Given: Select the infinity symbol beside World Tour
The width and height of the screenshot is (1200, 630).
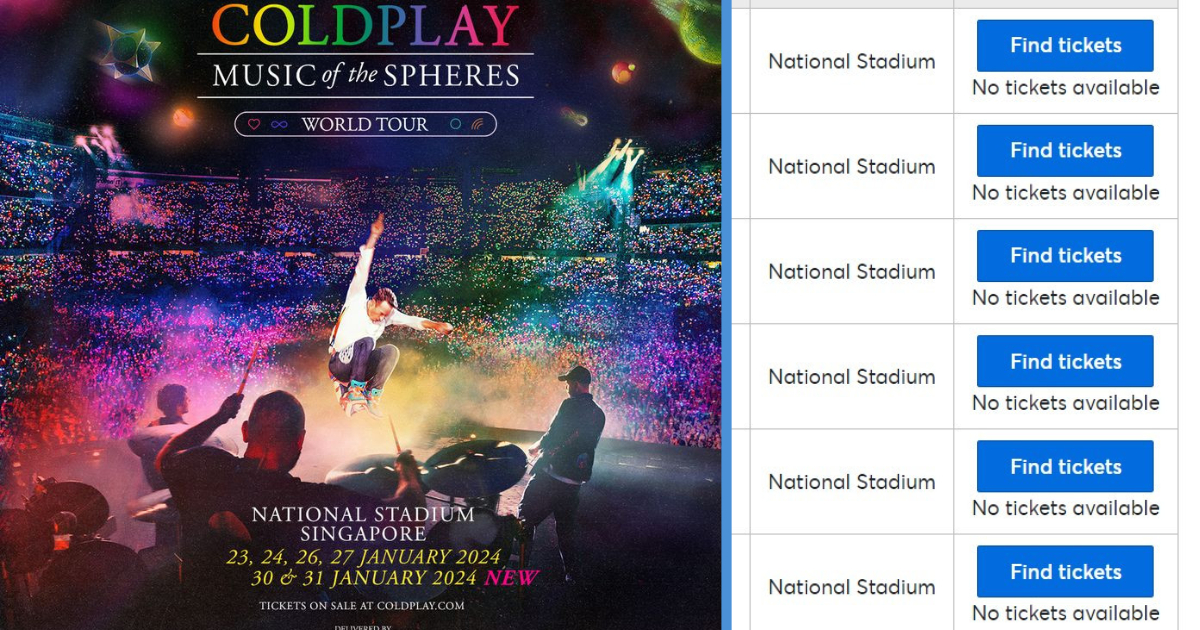Looking at the screenshot, I should (280, 124).
